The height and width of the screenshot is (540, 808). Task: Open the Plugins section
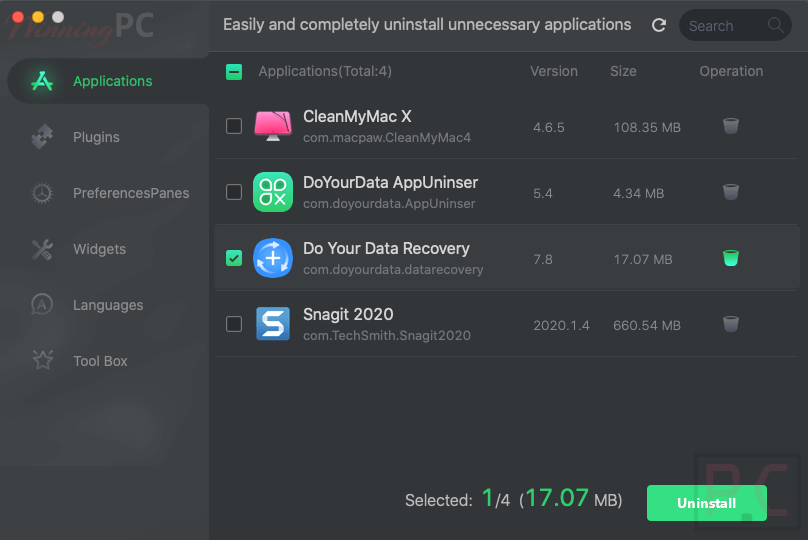tap(96, 137)
